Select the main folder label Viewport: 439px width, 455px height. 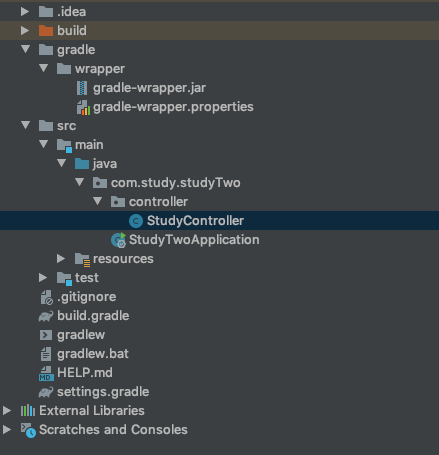point(89,145)
